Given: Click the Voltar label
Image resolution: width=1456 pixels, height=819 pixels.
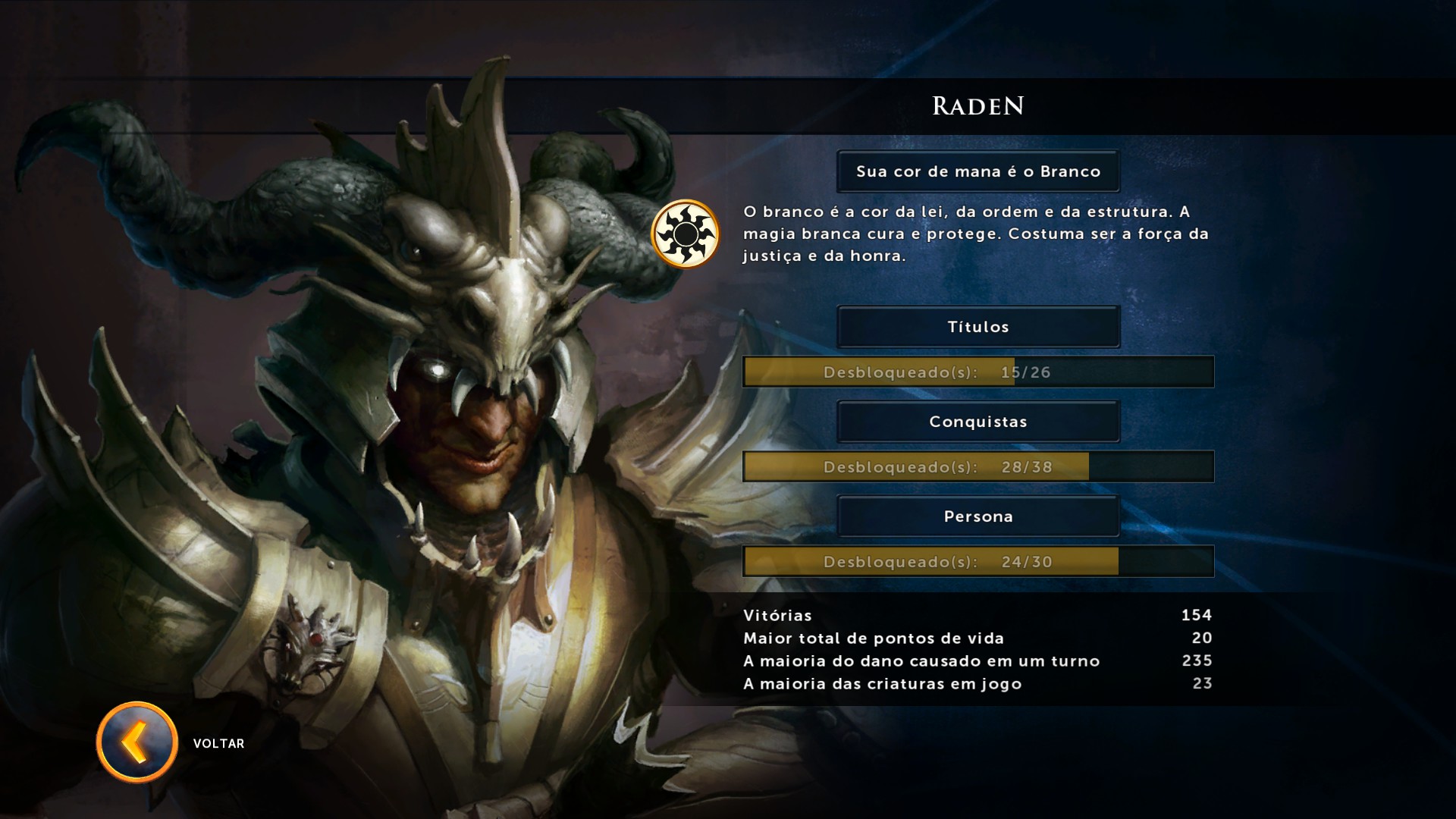Looking at the screenshot, I should [218, 743].
